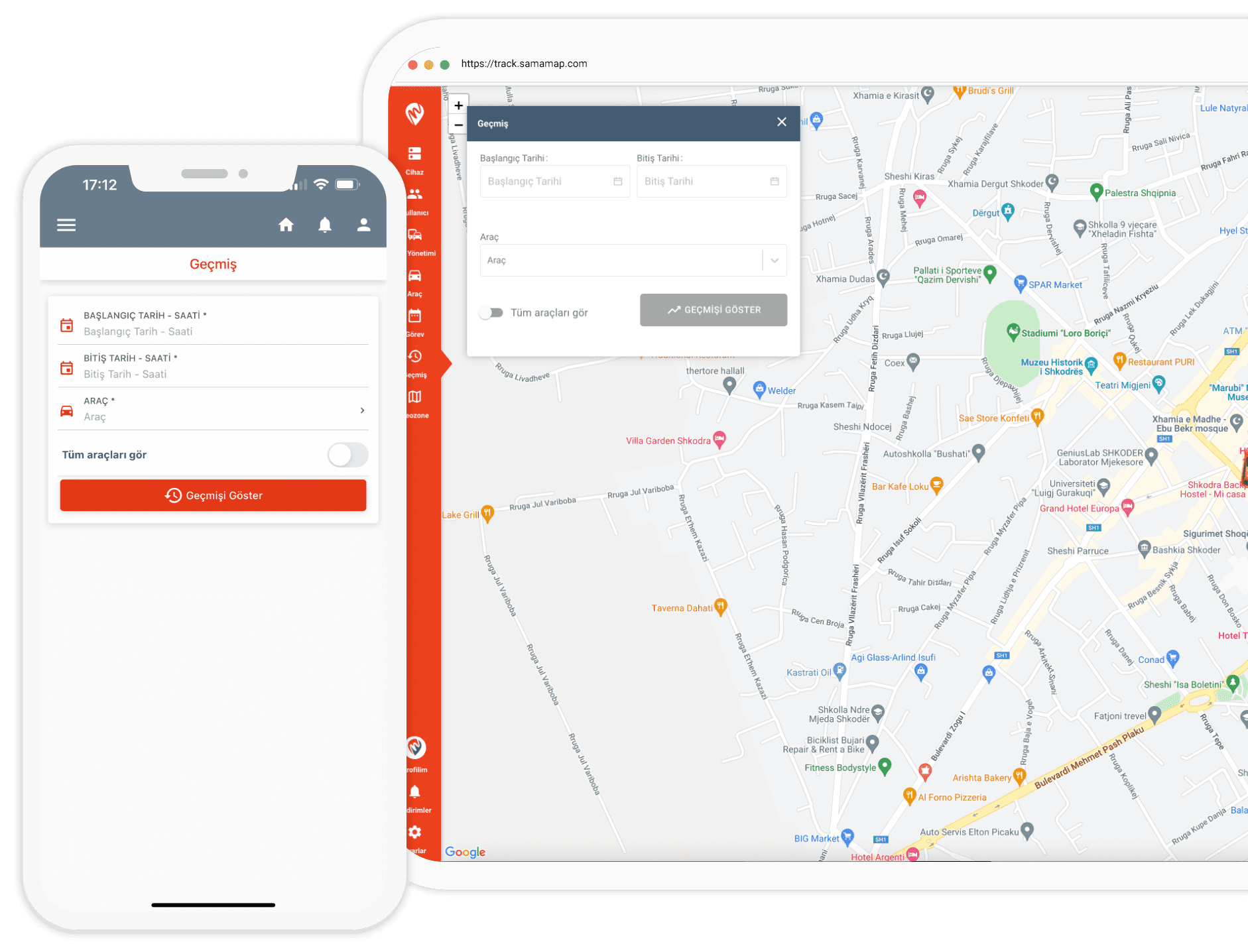Open Geçmiş history in sidebar

(x=415, y=363)
